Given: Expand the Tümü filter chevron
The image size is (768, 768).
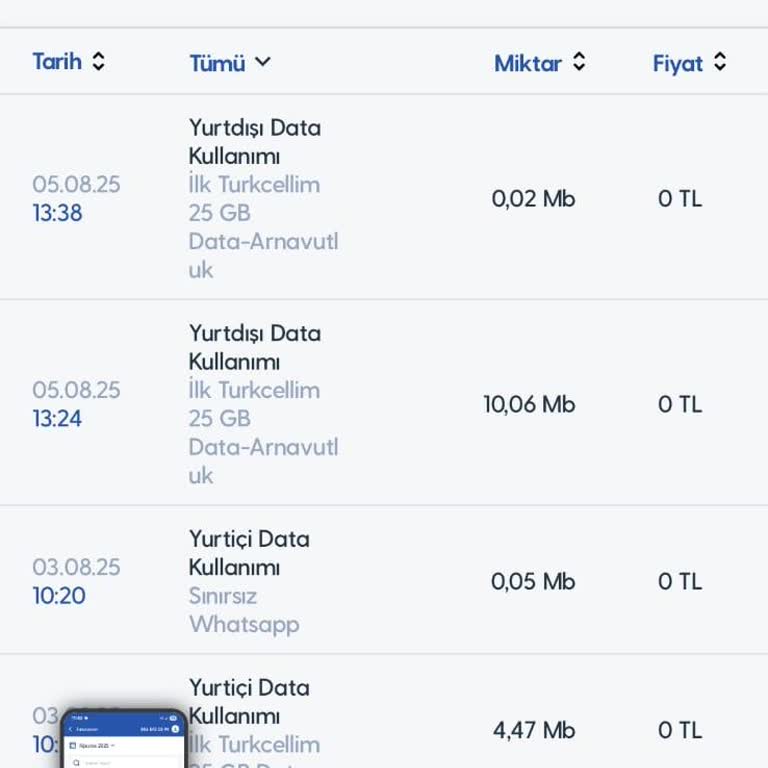Looking at the screenshot, I should (262, 62).
